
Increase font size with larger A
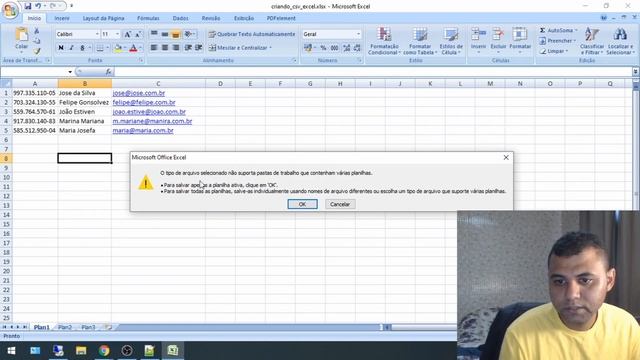[x=127, y=34]
